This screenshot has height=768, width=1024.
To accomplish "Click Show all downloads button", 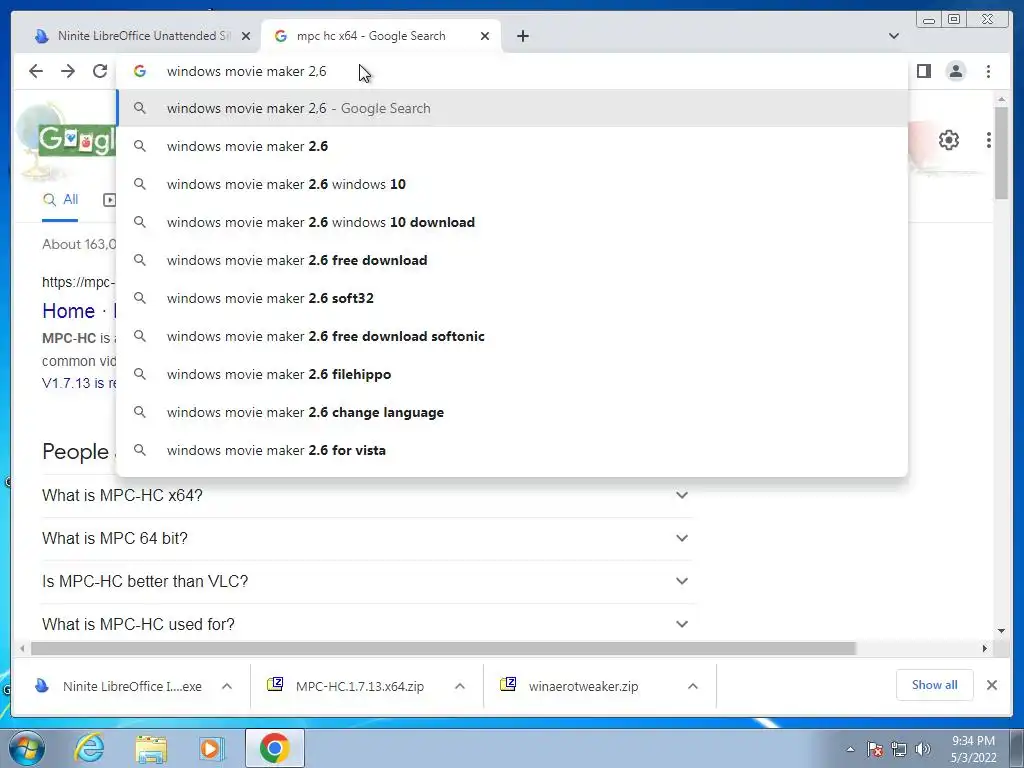I will (935, 685).
